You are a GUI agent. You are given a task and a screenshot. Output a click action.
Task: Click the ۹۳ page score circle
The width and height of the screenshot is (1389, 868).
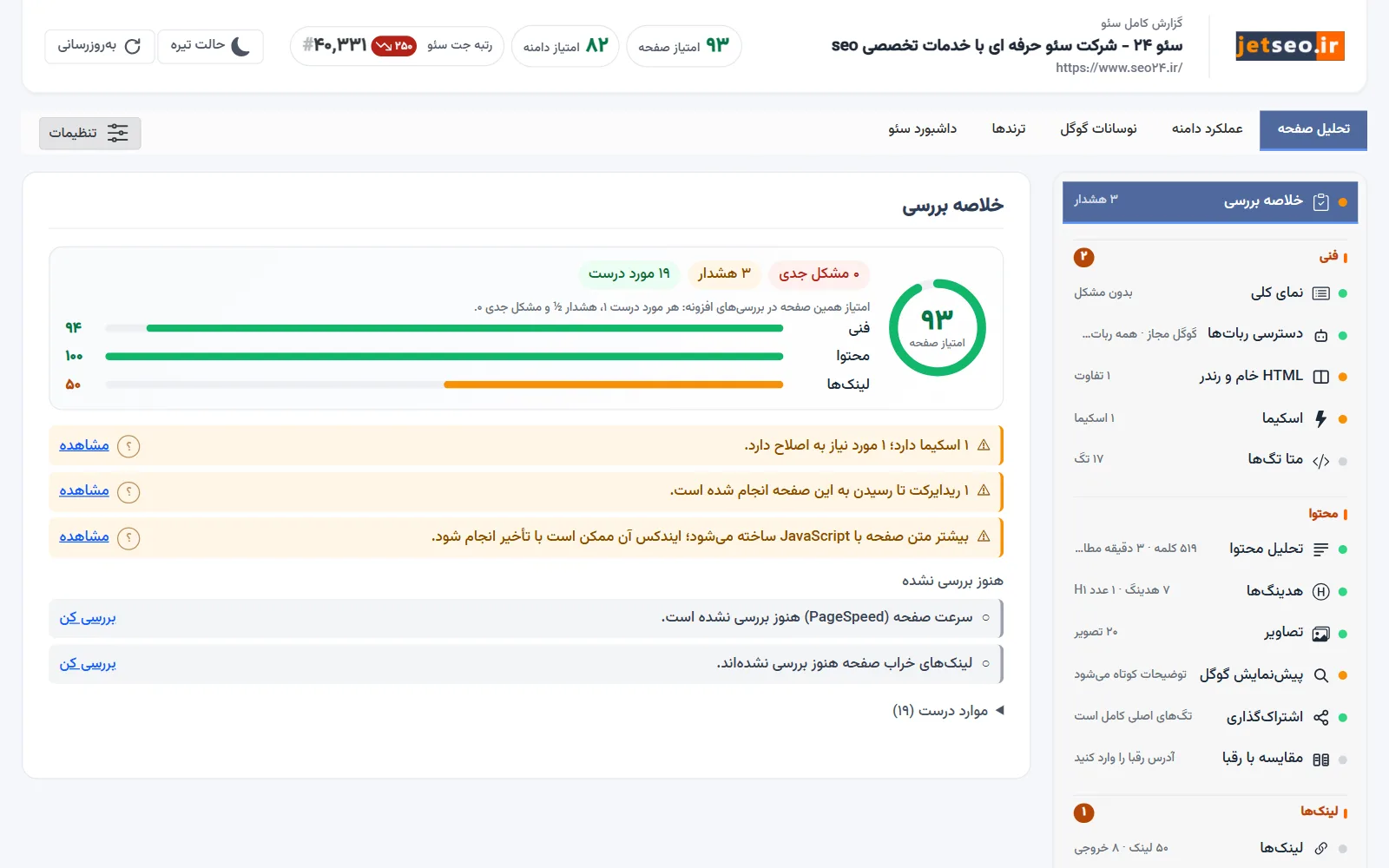click(x=938, y=327)
